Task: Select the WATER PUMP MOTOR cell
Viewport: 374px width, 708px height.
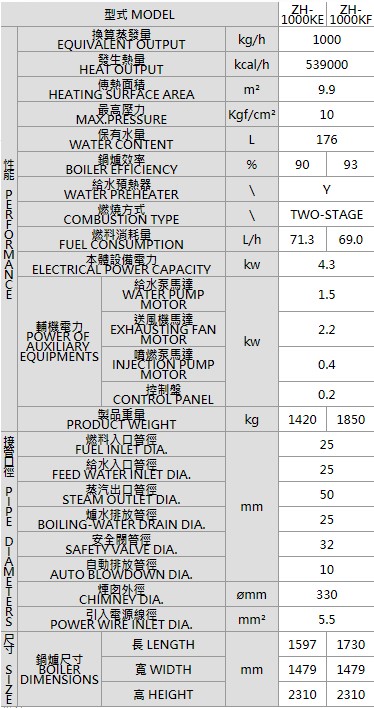Action: click(163, 294)
